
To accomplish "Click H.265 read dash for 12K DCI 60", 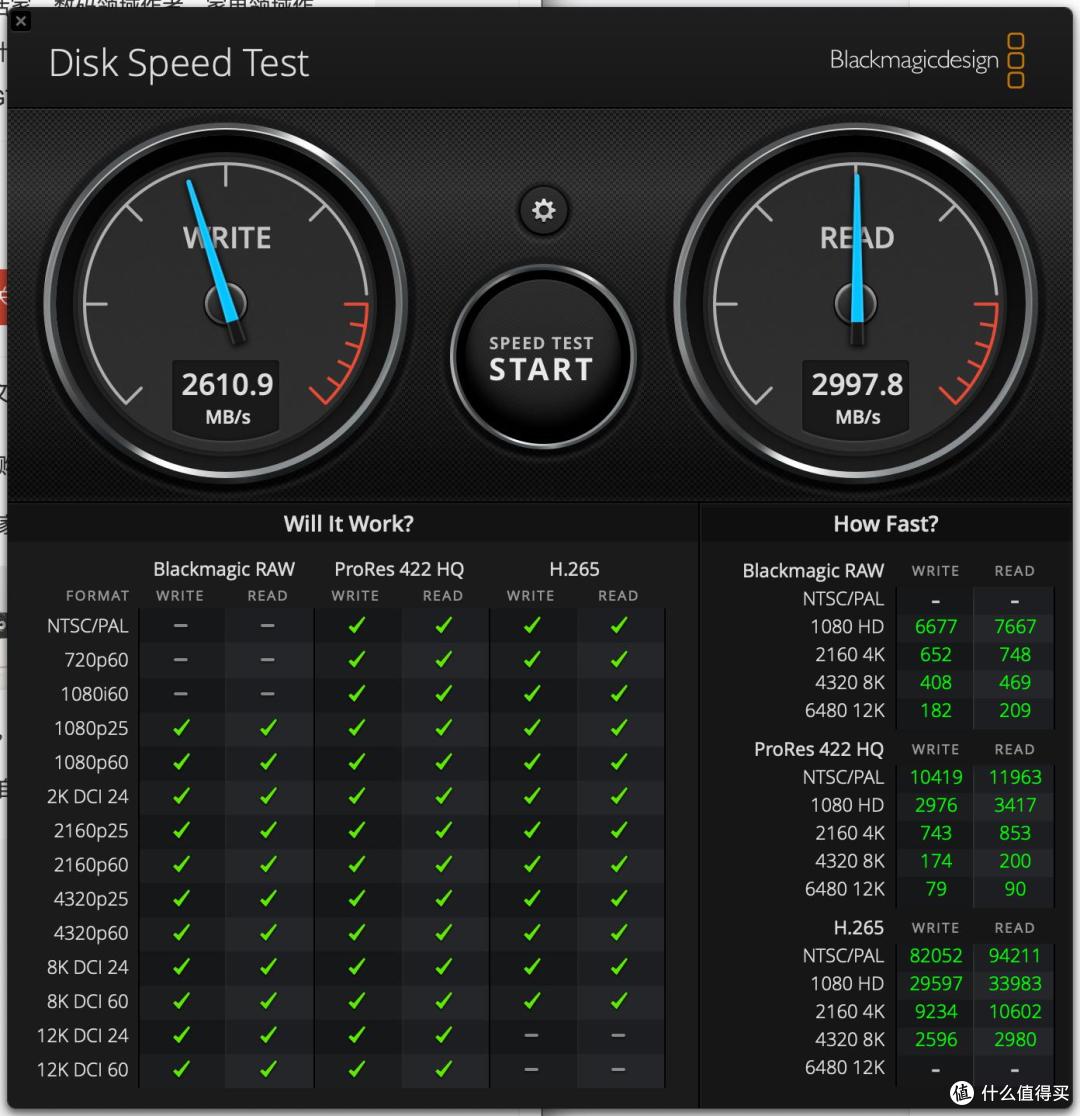I will point(619,1070).
